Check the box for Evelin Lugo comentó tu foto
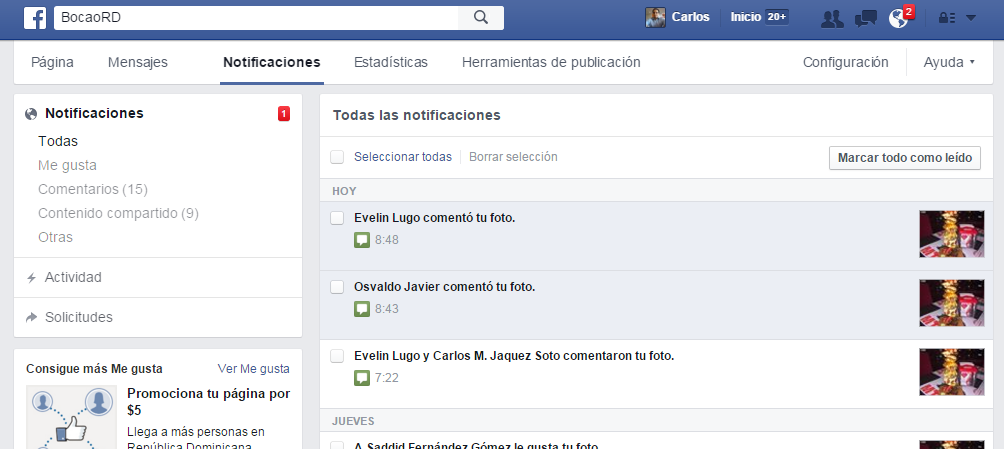The width and height of the screenshot is (1004, 449). pyautogui.click(x=337, y=218)
